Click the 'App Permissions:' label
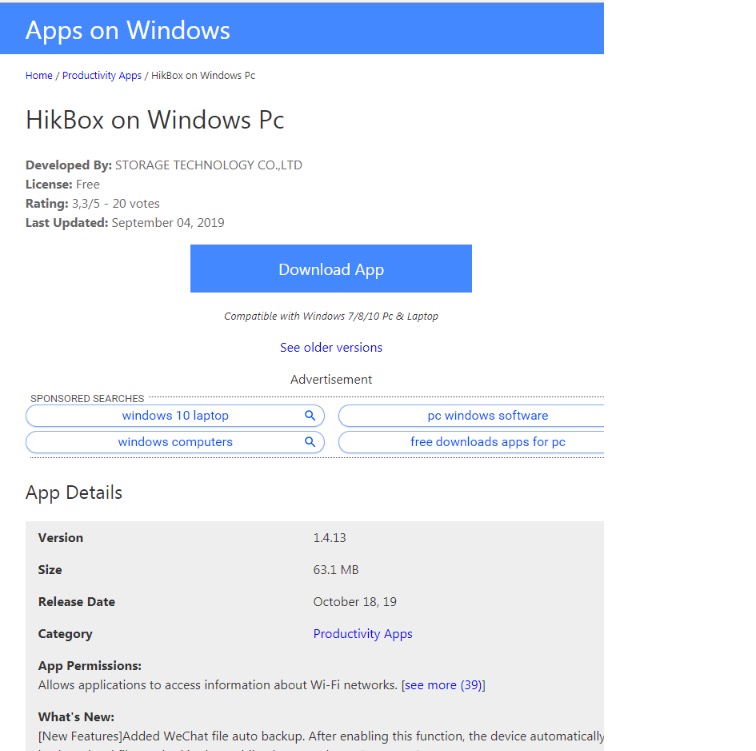This screenshot has width=756, height=751. click(x=90, y=666)
